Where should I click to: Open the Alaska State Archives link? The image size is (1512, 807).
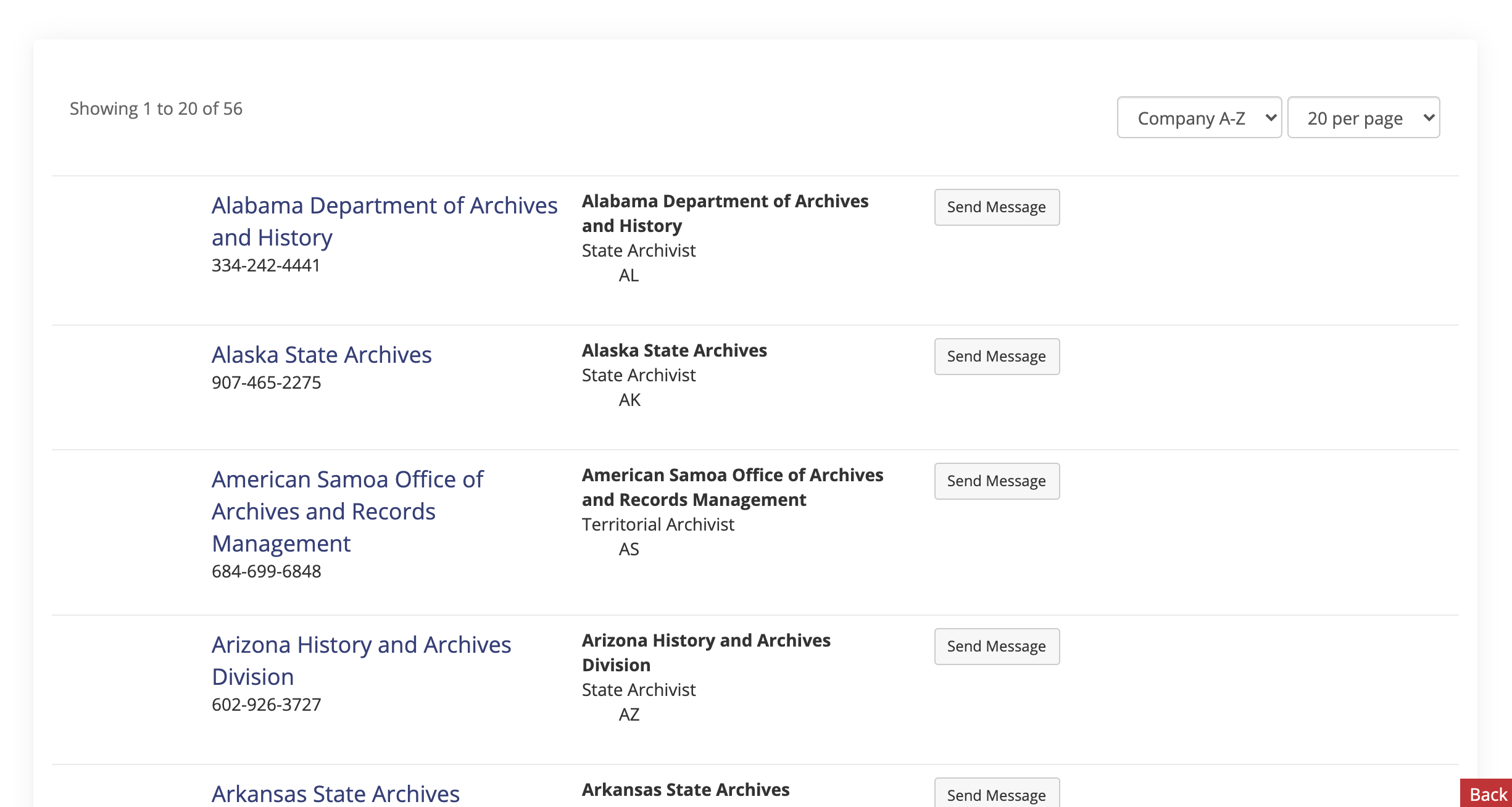[322, 355]
